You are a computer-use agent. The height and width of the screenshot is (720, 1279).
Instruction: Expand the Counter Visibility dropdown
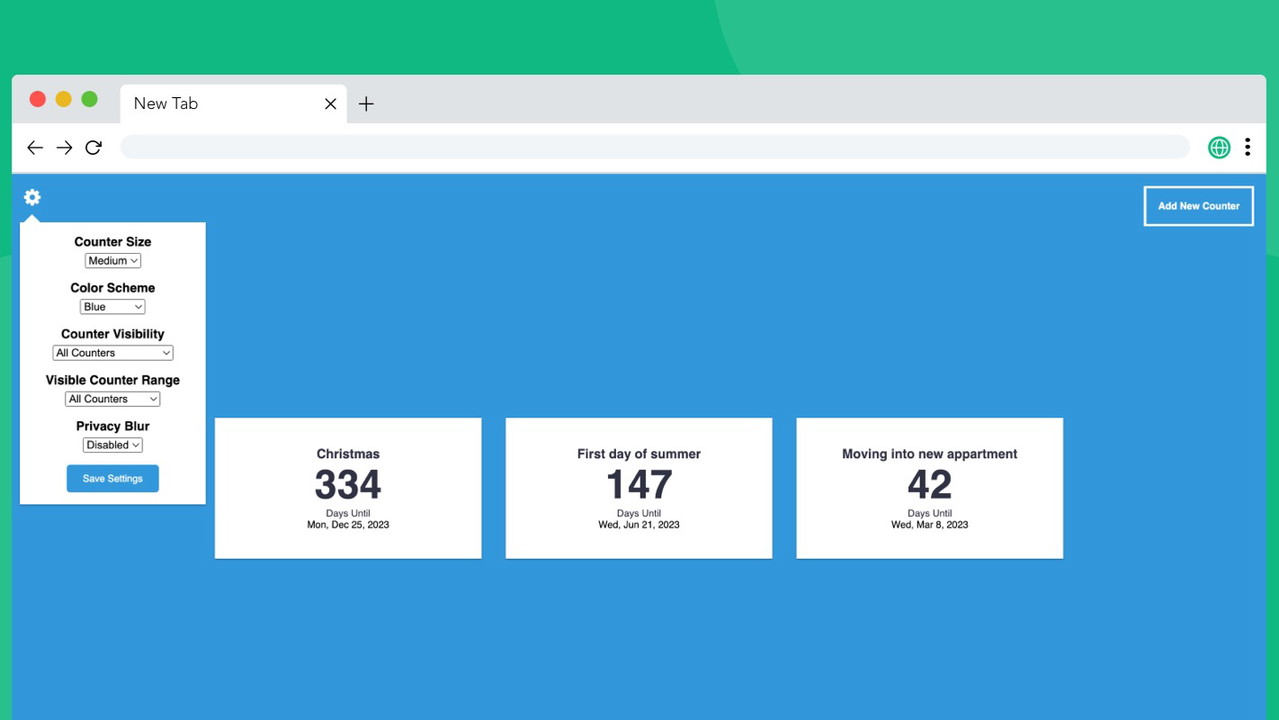[x=113, y=353]
